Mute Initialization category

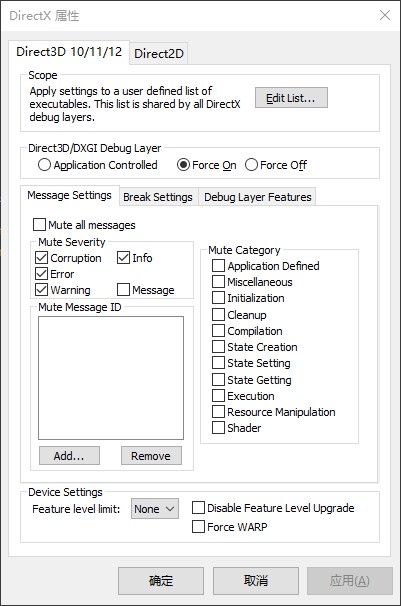[248, 298]
